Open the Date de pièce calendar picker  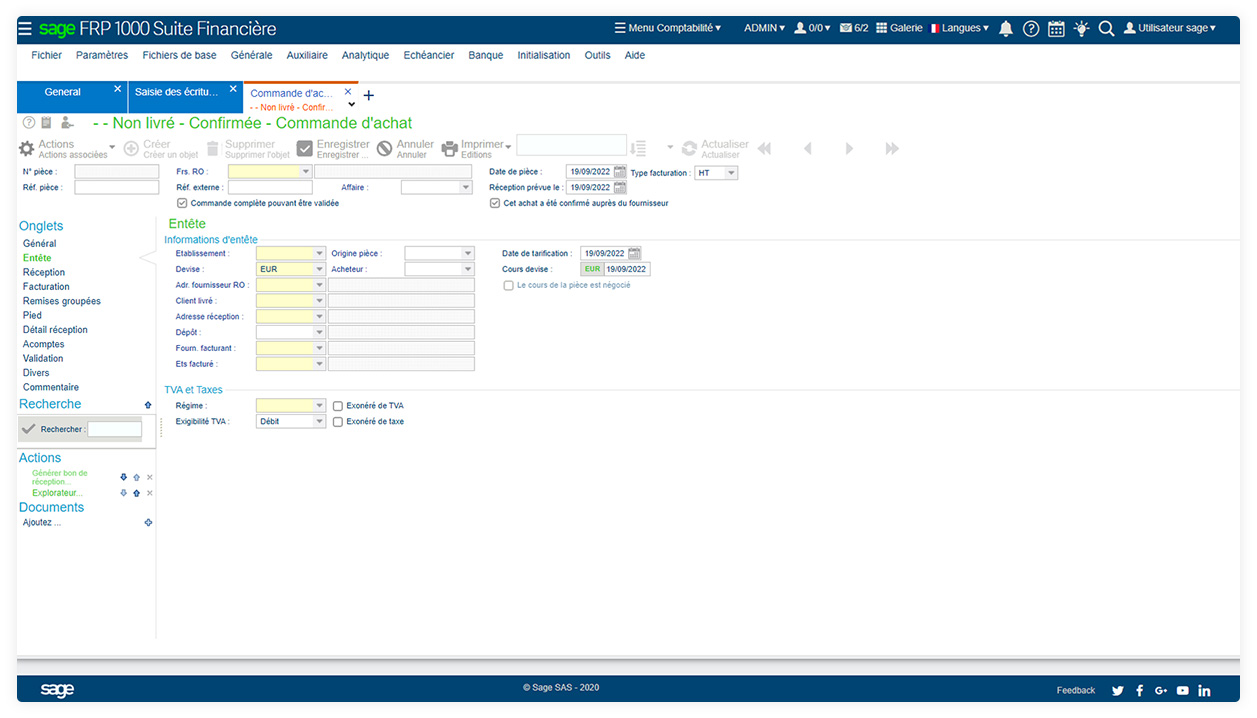pos(620,172)
